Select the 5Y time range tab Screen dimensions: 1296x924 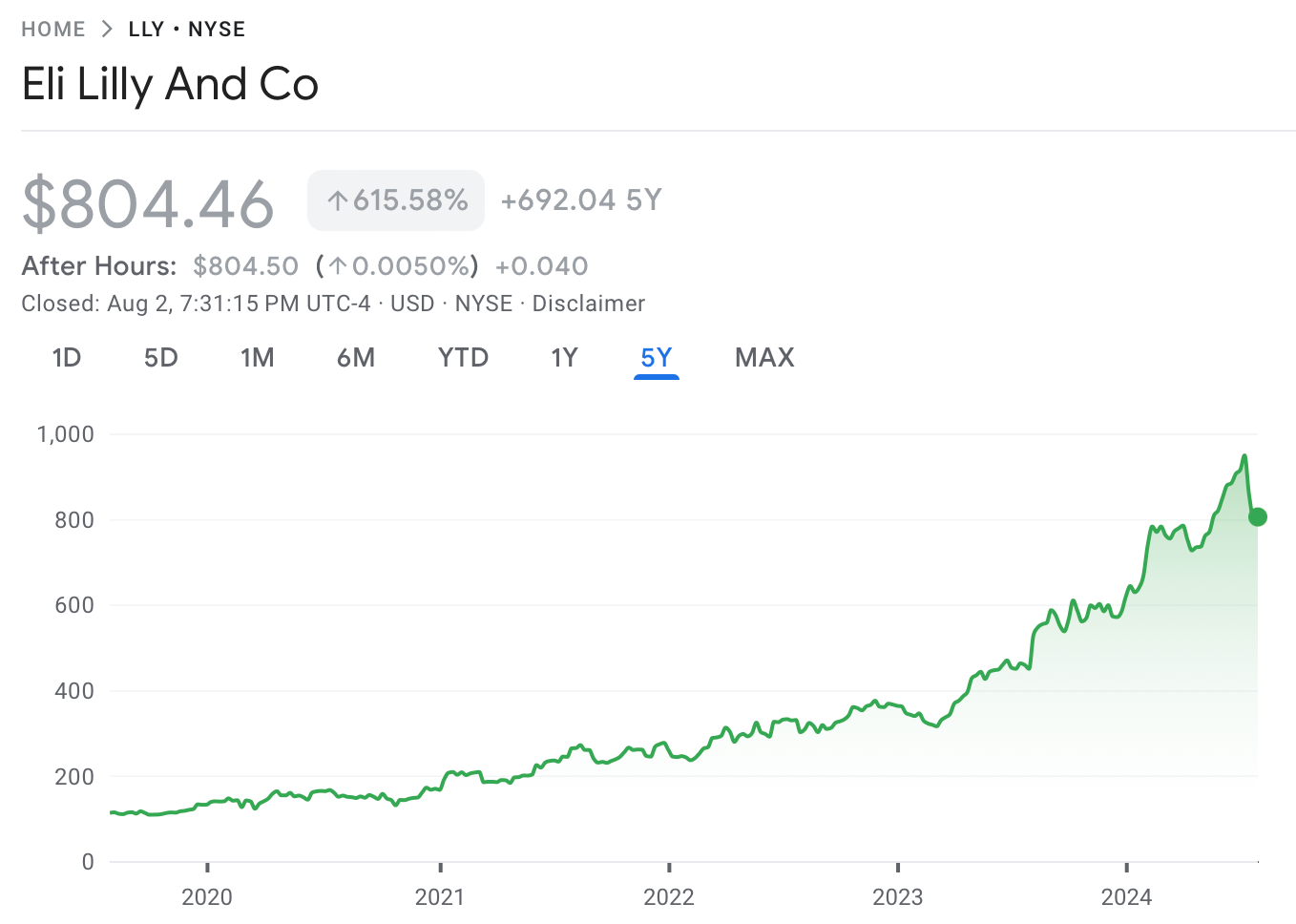657,358
